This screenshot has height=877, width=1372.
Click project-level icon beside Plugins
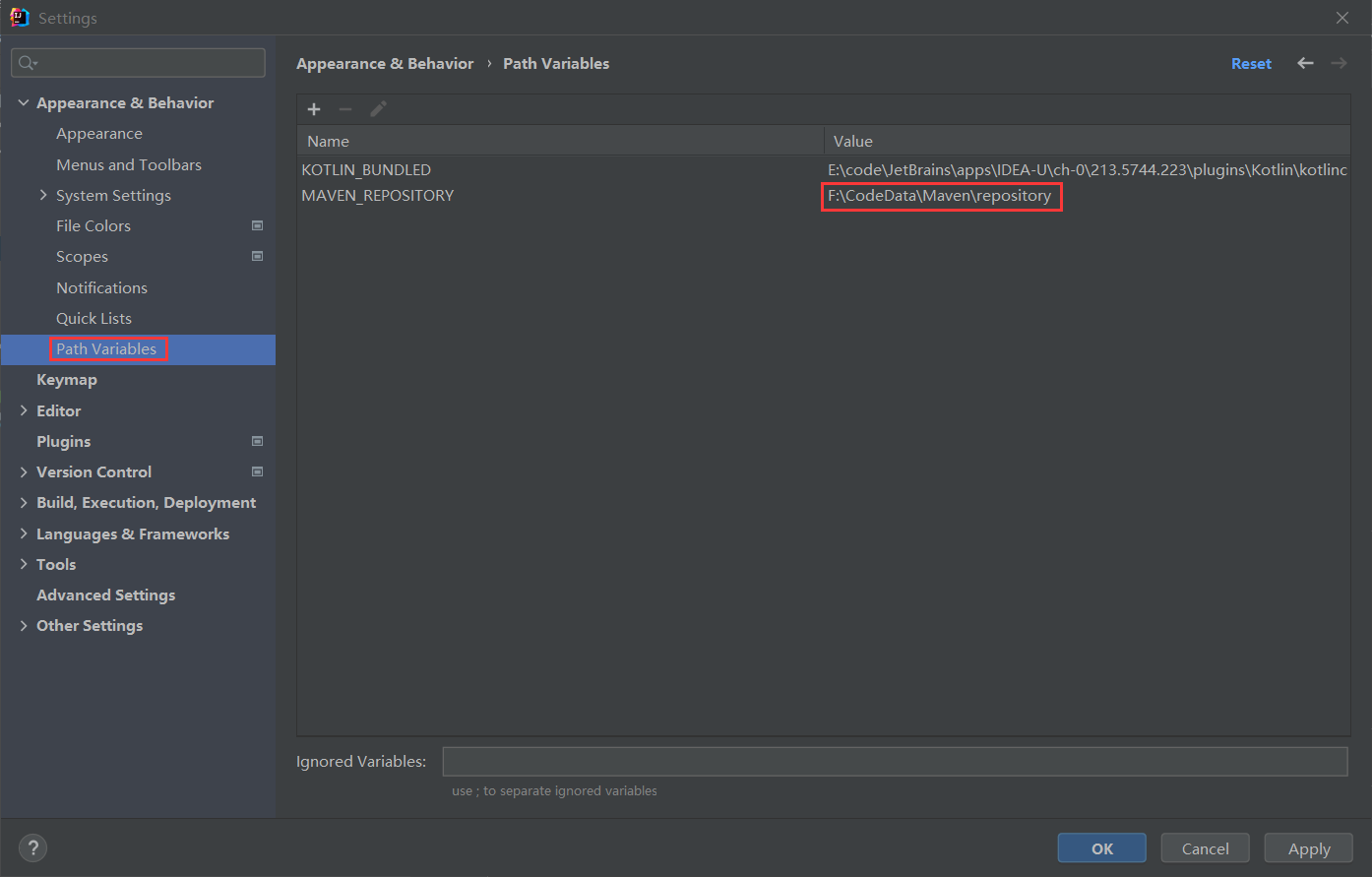257,441
